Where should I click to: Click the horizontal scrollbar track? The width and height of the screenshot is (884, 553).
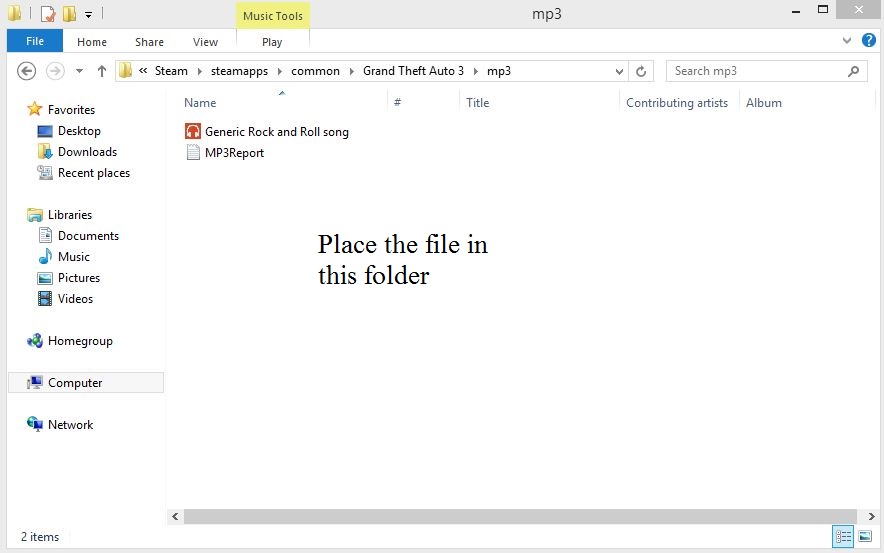(520, 516)
